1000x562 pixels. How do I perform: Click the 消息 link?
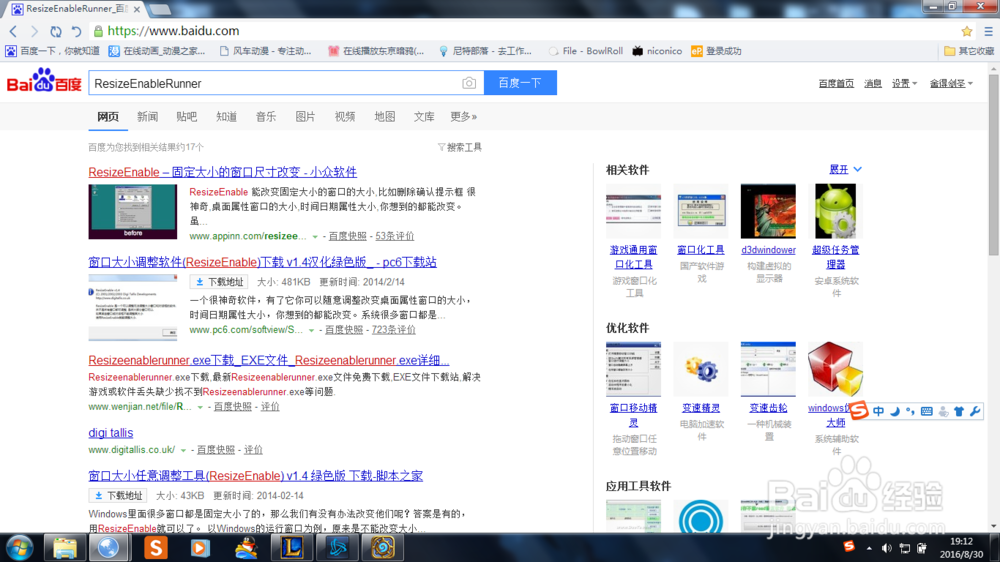click(872, 84)
